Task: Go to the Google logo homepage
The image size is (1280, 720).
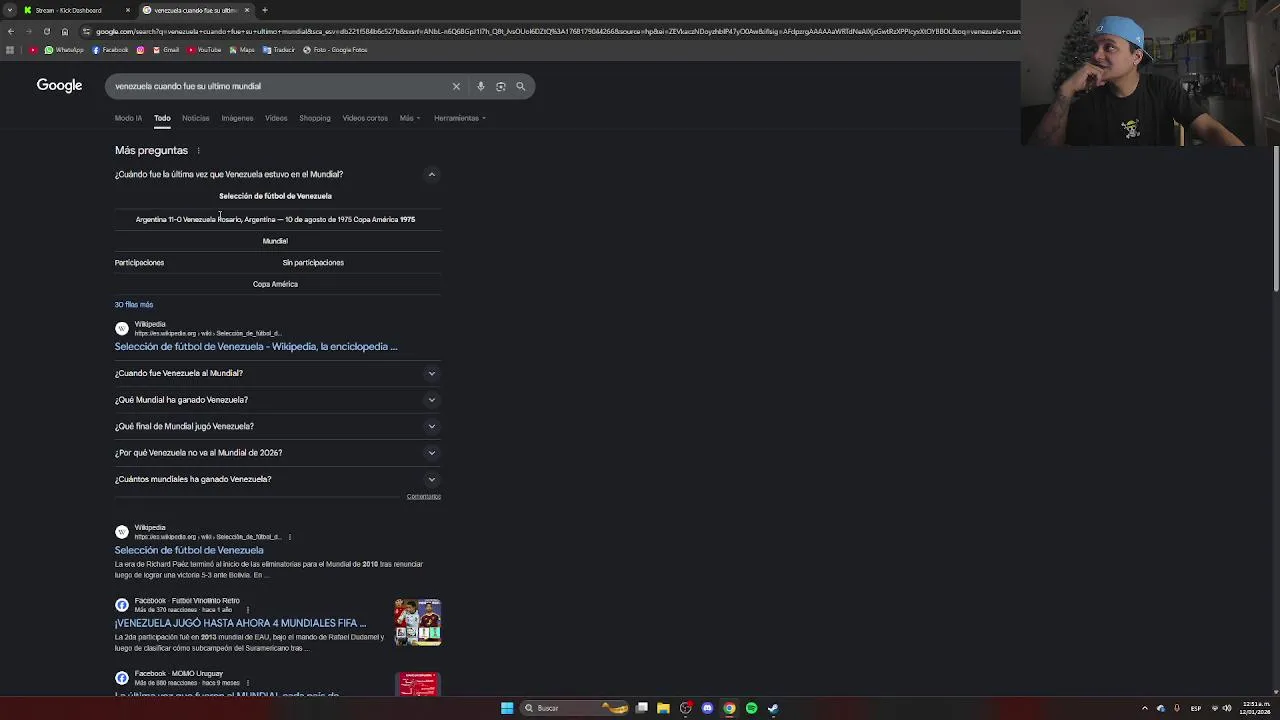Action: pos(59,86)
